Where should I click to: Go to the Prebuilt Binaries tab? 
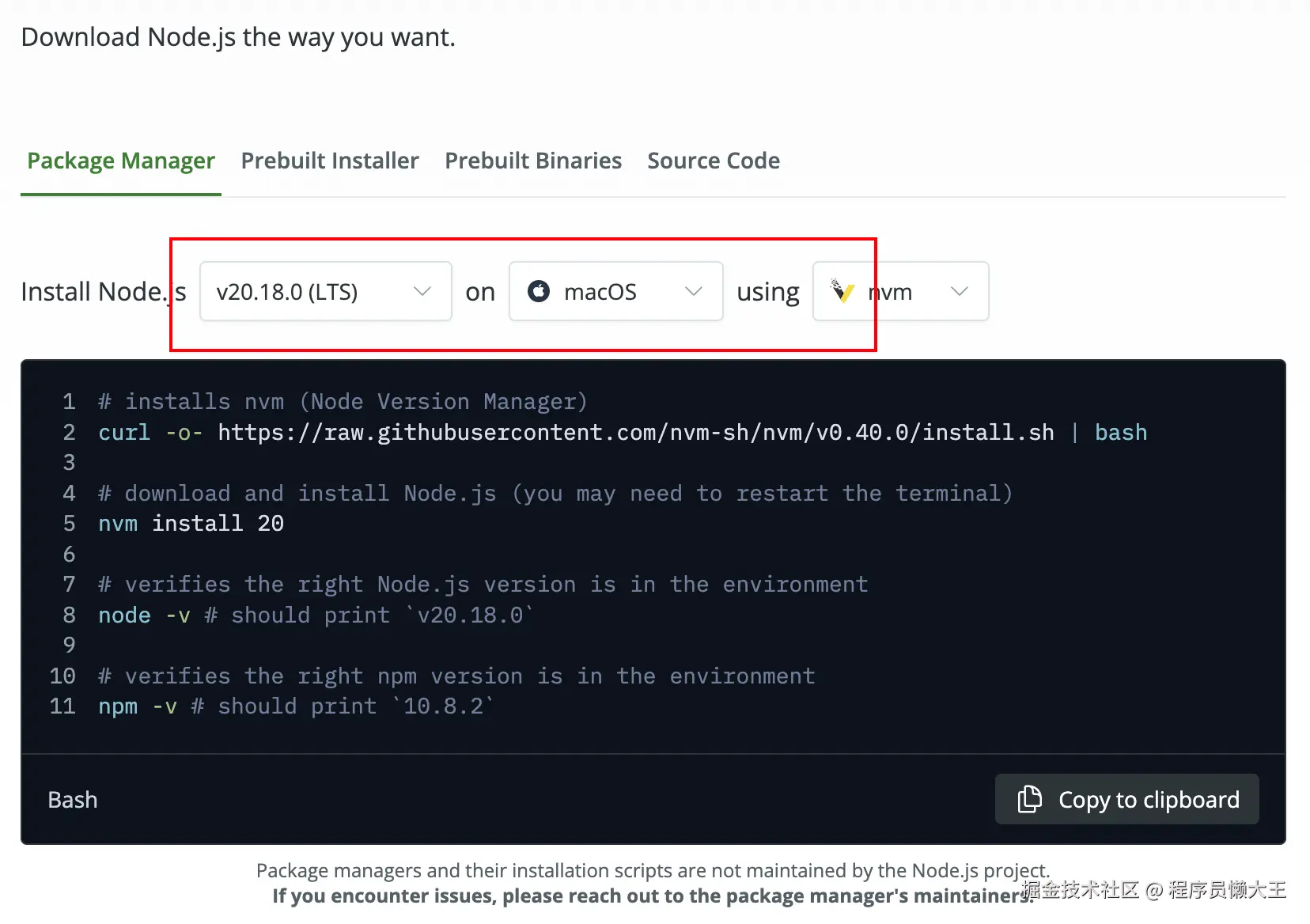click(x=533, y=161)
